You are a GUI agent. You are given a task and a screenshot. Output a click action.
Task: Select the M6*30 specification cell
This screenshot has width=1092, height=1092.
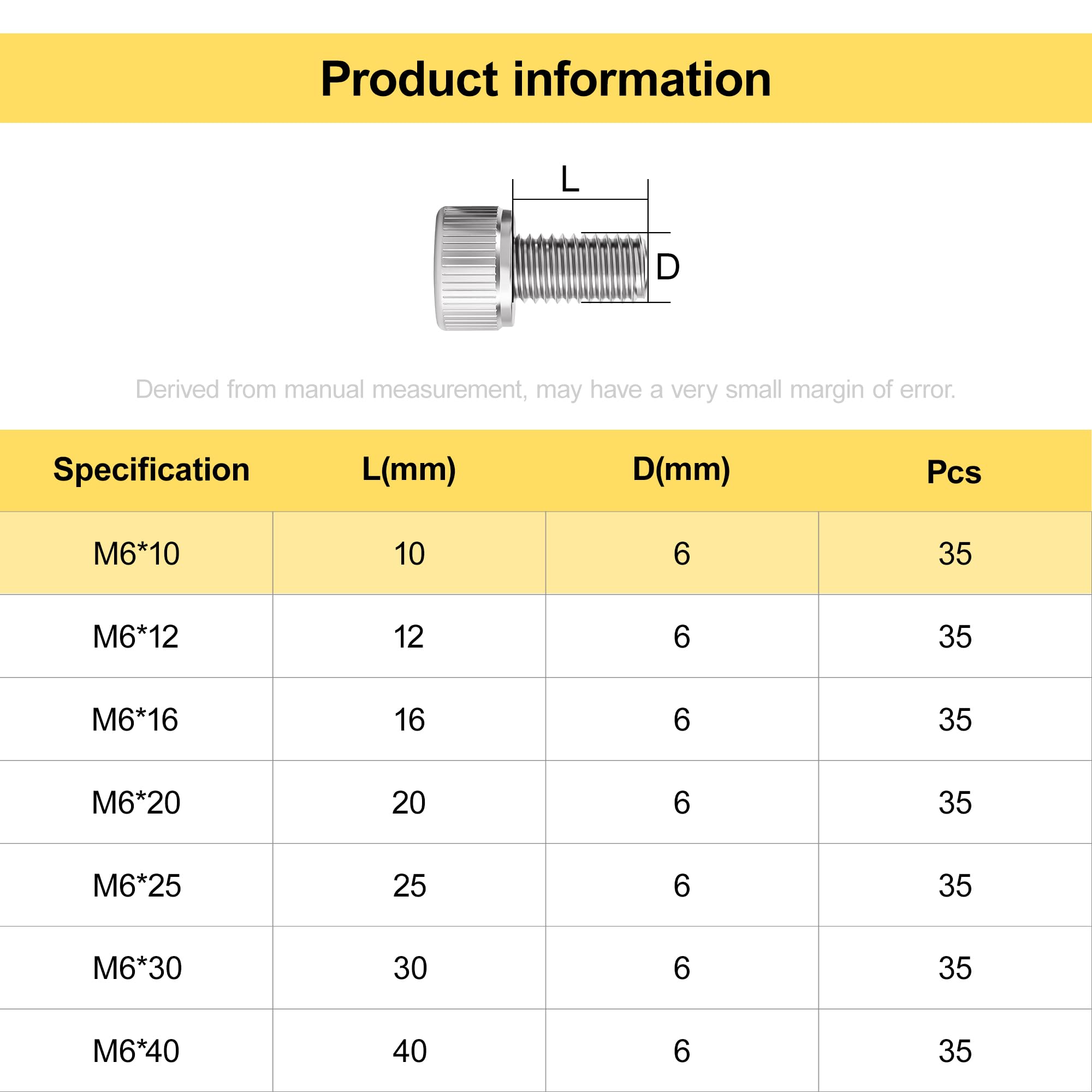[x=136, y=968]
